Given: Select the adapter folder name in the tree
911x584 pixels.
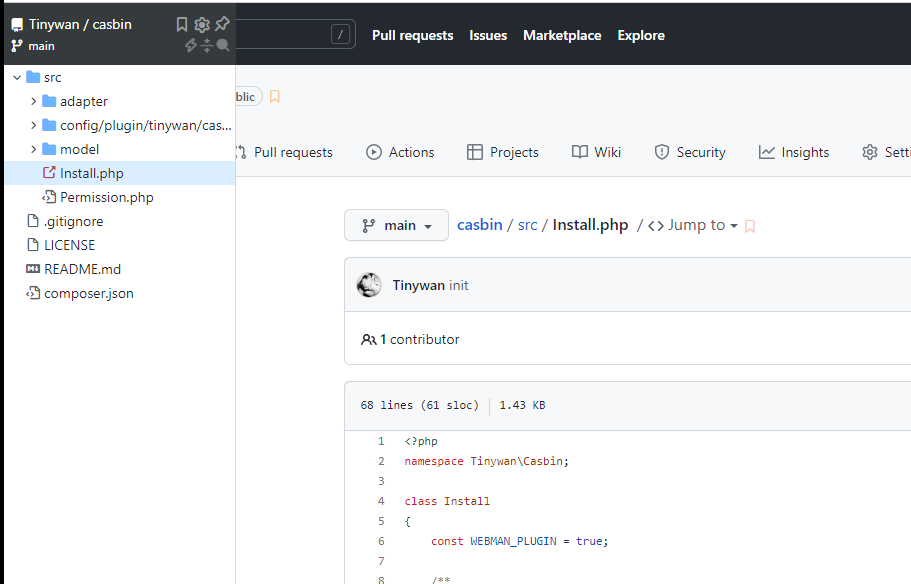Looking at the screenshot, I should pos(84,101).
